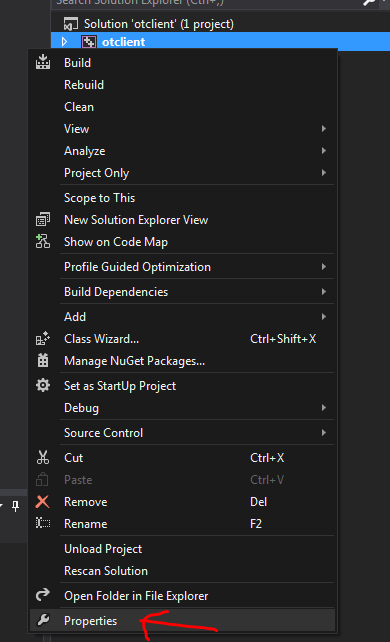Choose New Solution Explorer View
The image size is (390, 642).
point(183,220)
